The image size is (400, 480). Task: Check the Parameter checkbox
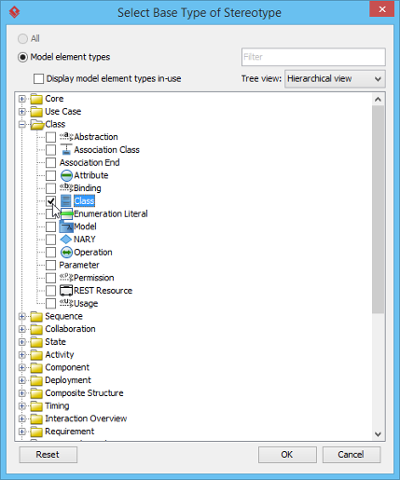[x=51, y=265]
